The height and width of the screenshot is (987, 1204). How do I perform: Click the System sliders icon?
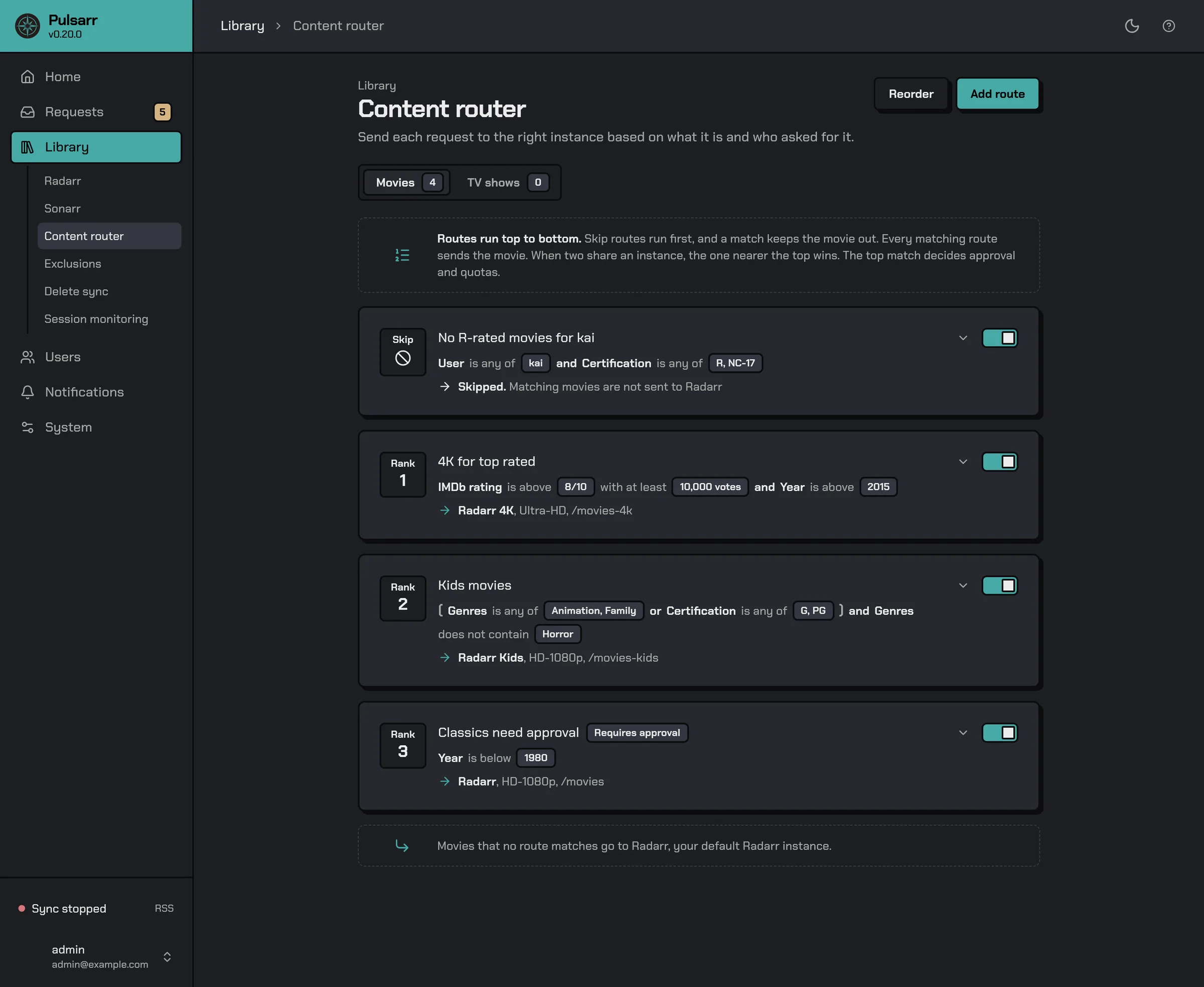point(27,428)
